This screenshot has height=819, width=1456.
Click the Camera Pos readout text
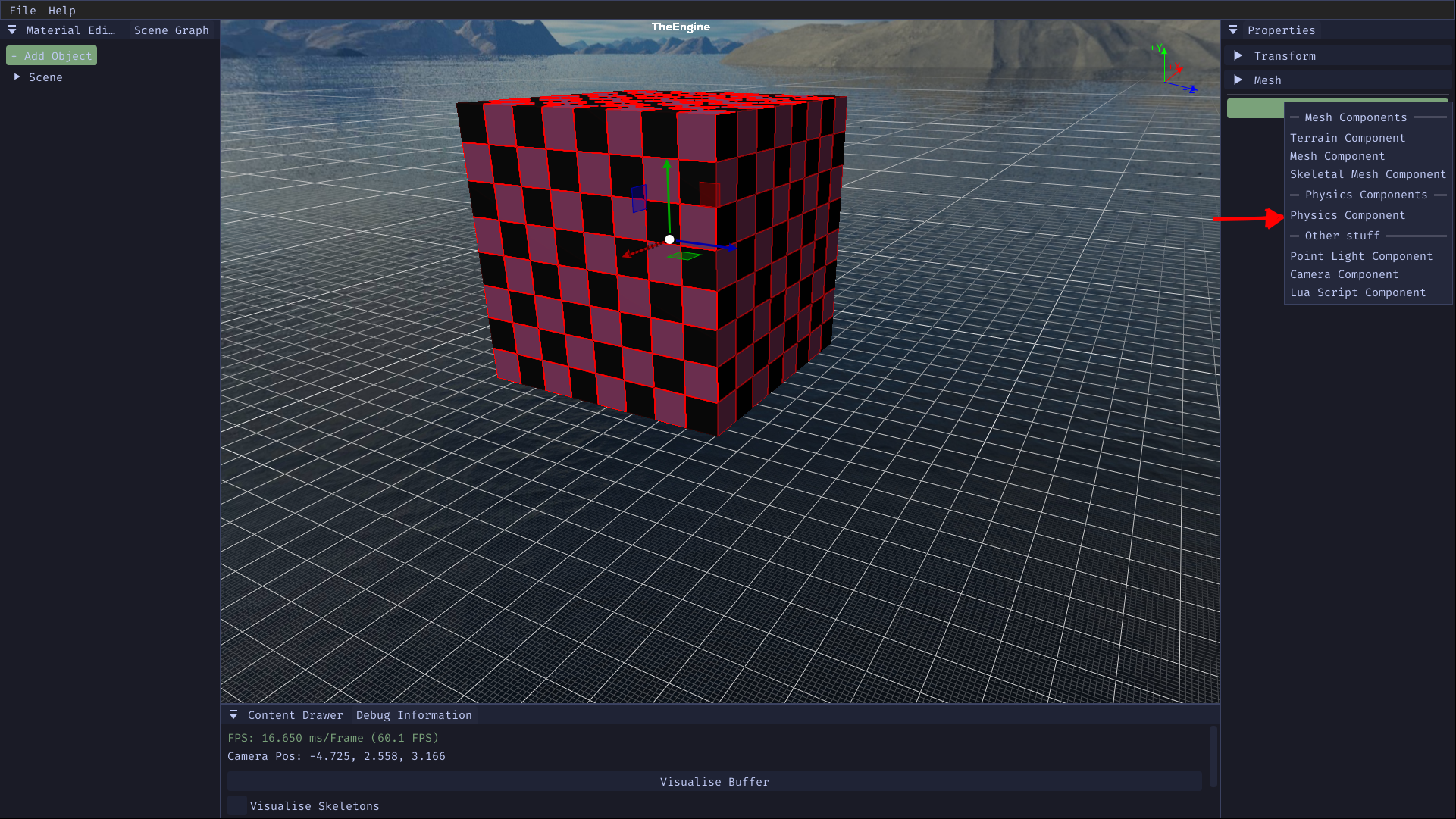click(x=337, y=756)
